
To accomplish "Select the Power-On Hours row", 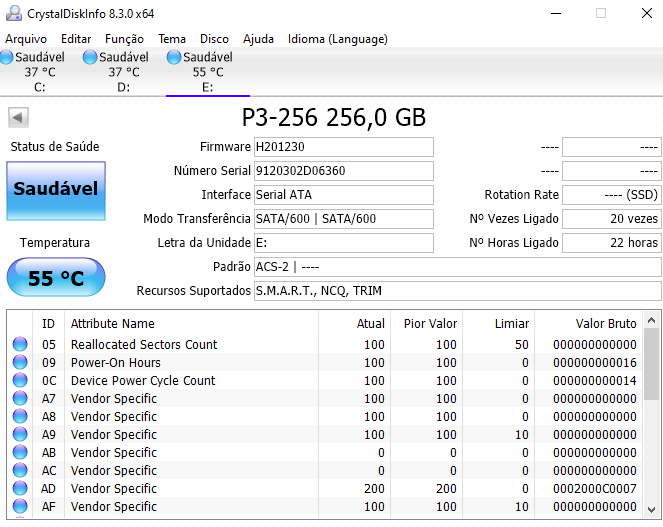I will tap(325, 362).
